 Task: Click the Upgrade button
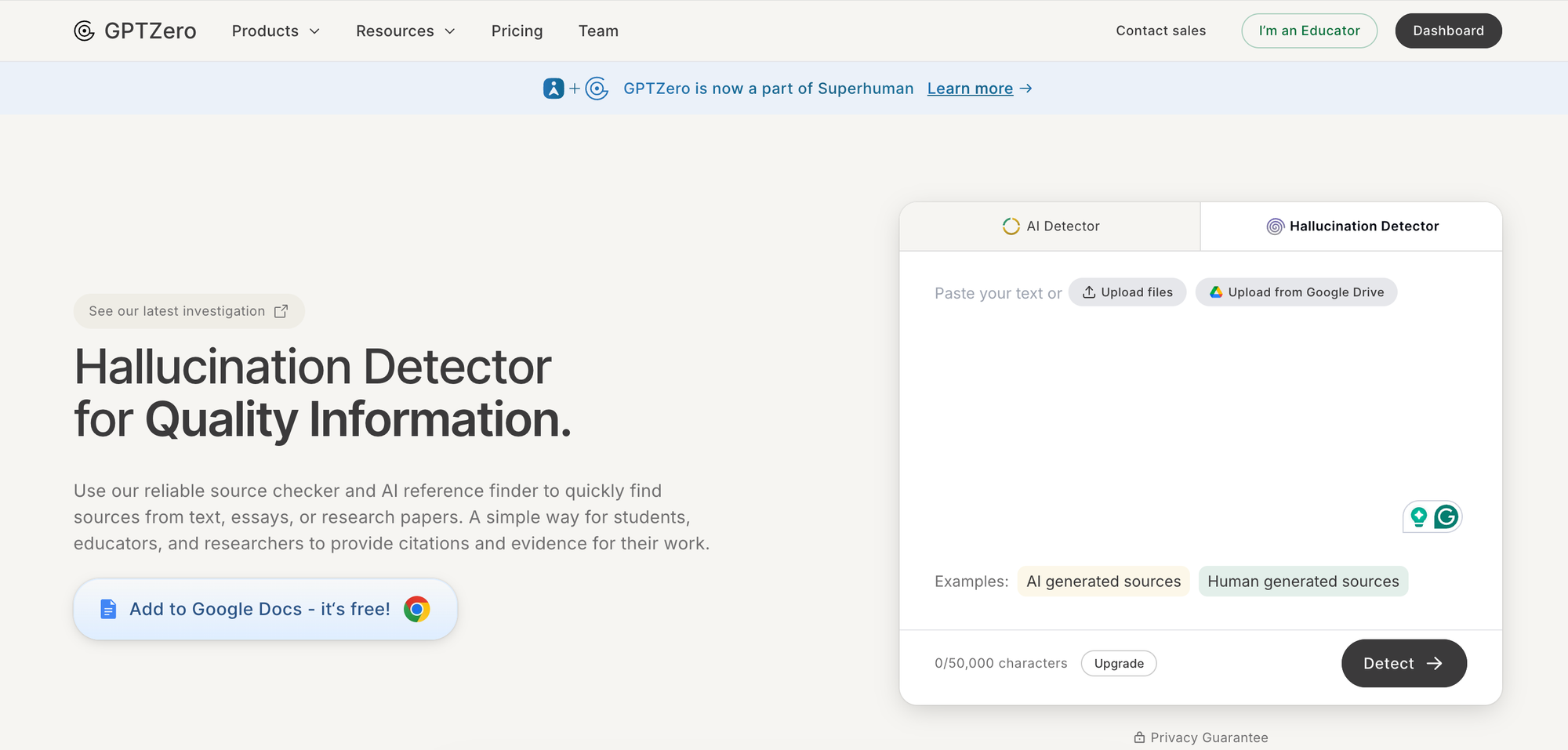[x=1119, y=664]
